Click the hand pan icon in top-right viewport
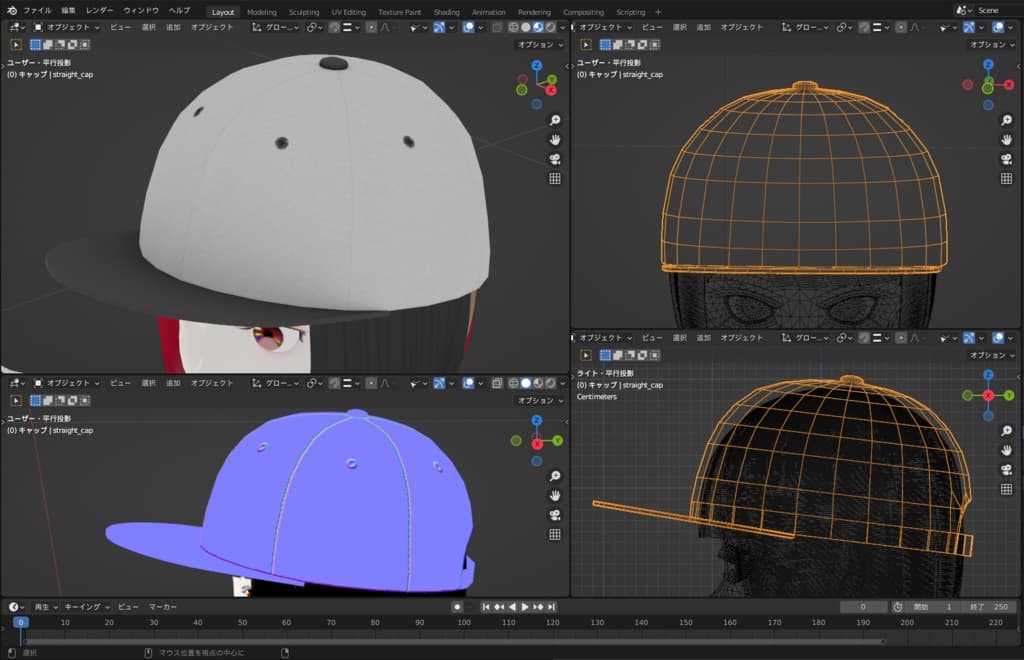 pyautogui.click(x=1005, y=140)
